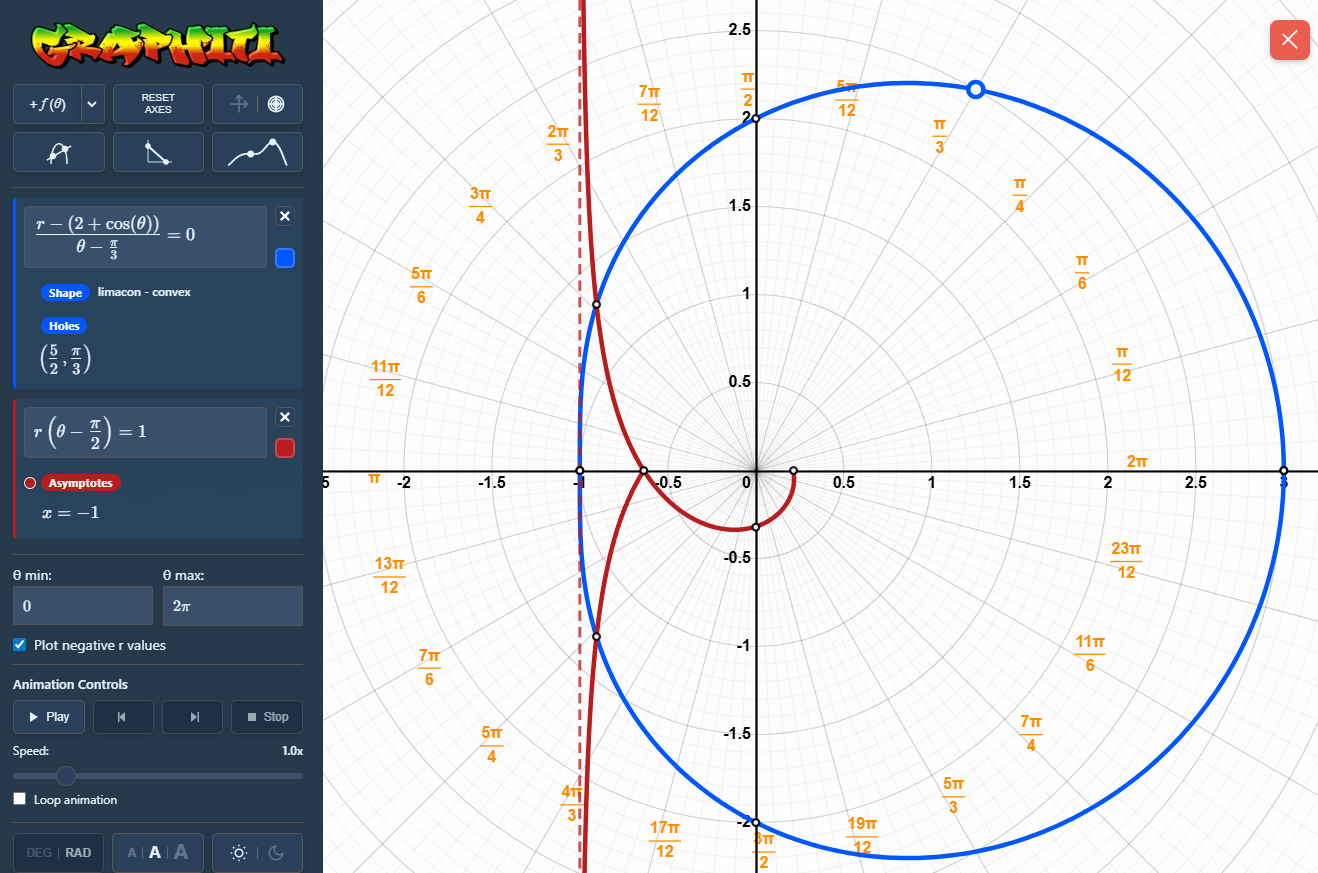Screen dimensions: 1318x873
Task: Switch to light theme sun icon
Action: 238,853
